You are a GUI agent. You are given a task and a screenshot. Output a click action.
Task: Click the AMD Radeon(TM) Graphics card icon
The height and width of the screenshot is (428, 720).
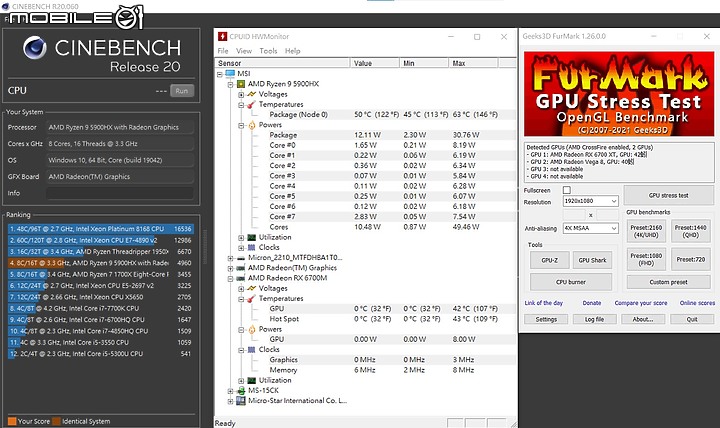coord(241,268)
